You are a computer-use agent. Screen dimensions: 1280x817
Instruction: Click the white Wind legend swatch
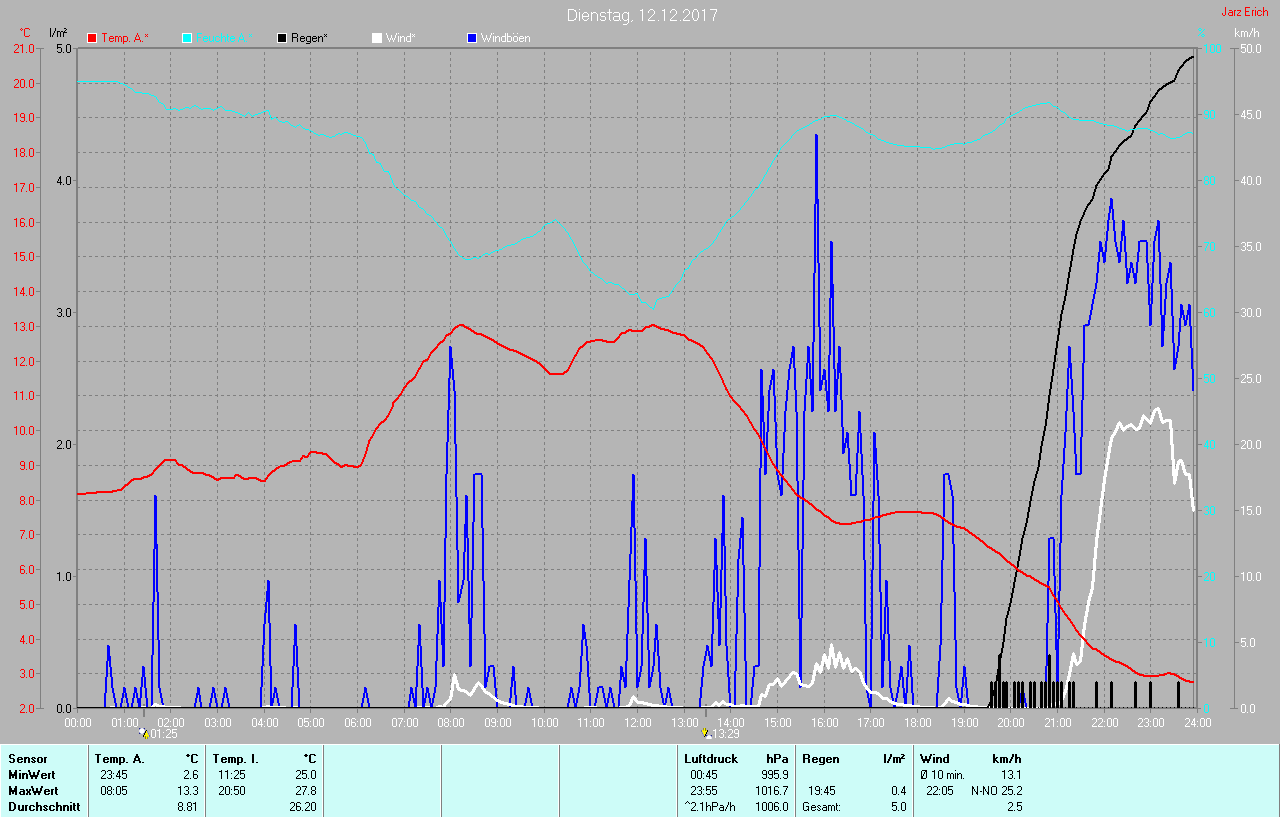point(376,38)
